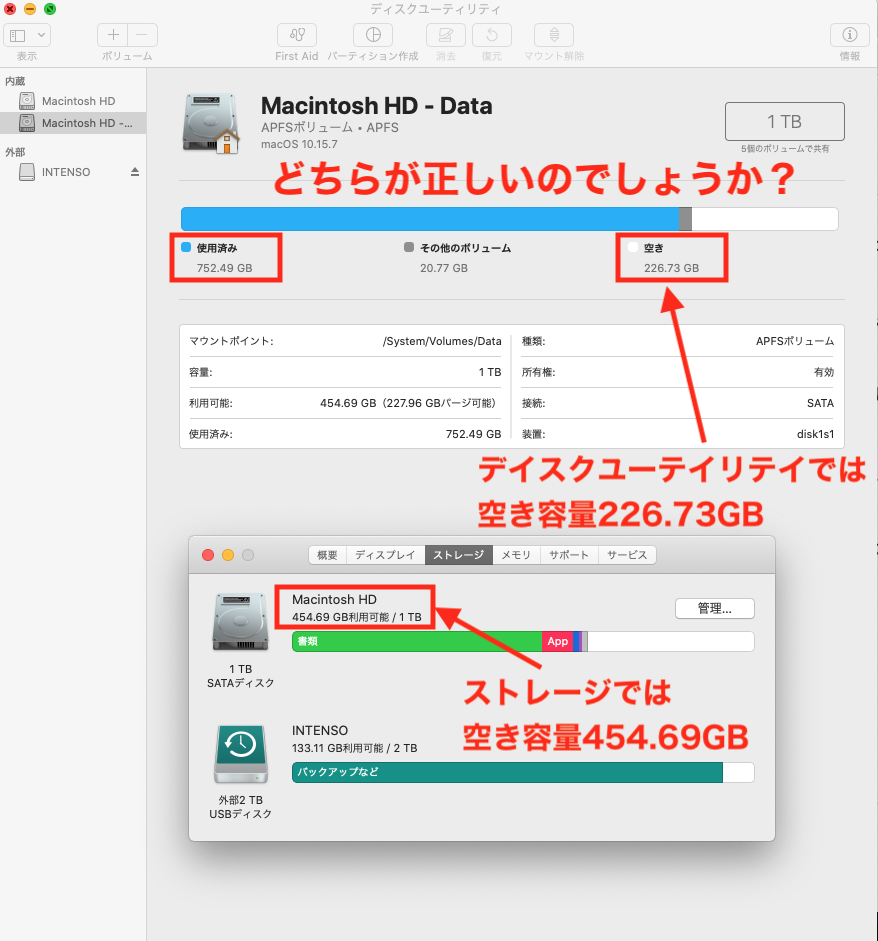Image resolution: width=878 pixels, height=941 pixels.
Task: Click the white 空き legend swatch
Action: click(x=633, y=247)
